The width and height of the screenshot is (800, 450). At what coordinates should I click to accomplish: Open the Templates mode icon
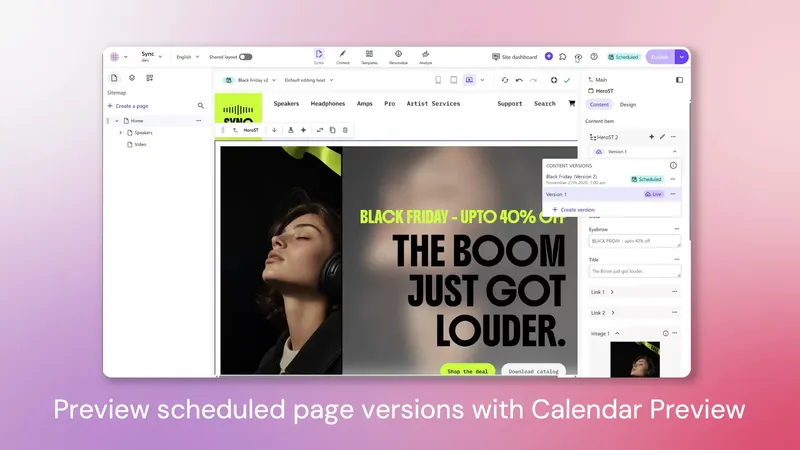pos(369,56)
